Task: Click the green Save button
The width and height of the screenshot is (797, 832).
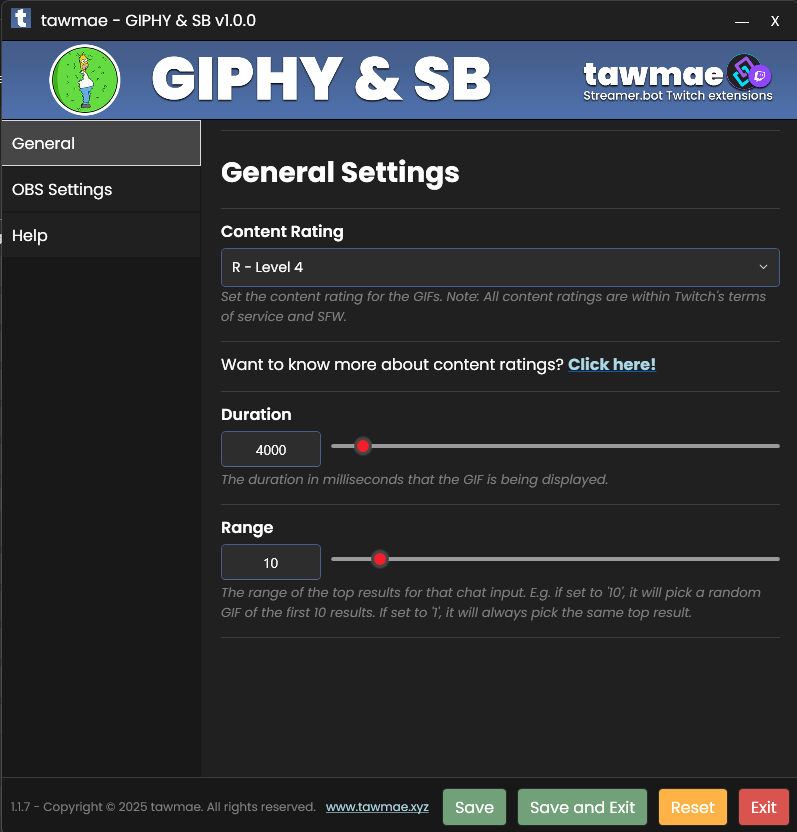Action: pyautogui.click(x=474, y=807)
